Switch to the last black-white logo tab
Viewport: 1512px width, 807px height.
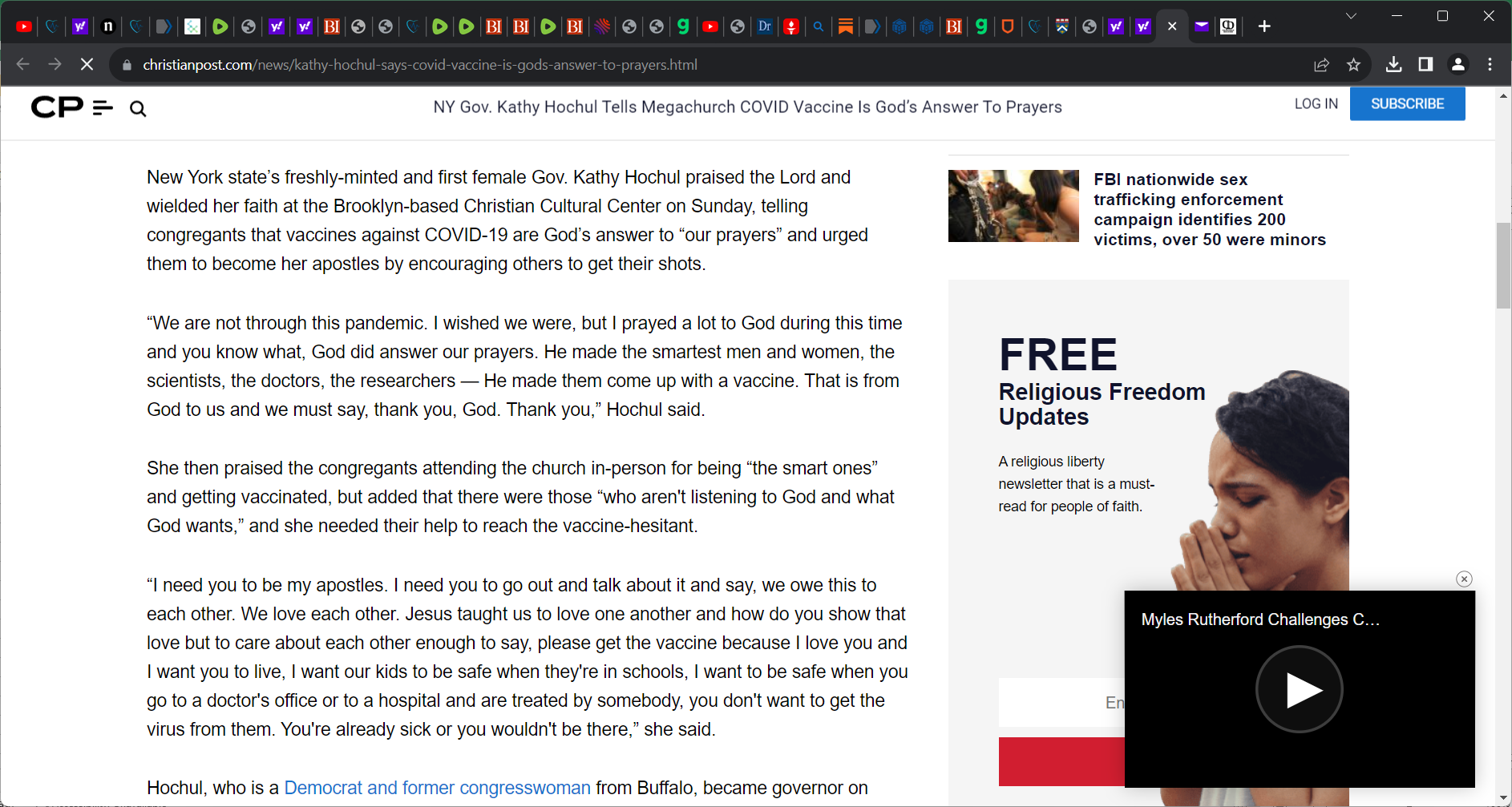point(1228,26)
